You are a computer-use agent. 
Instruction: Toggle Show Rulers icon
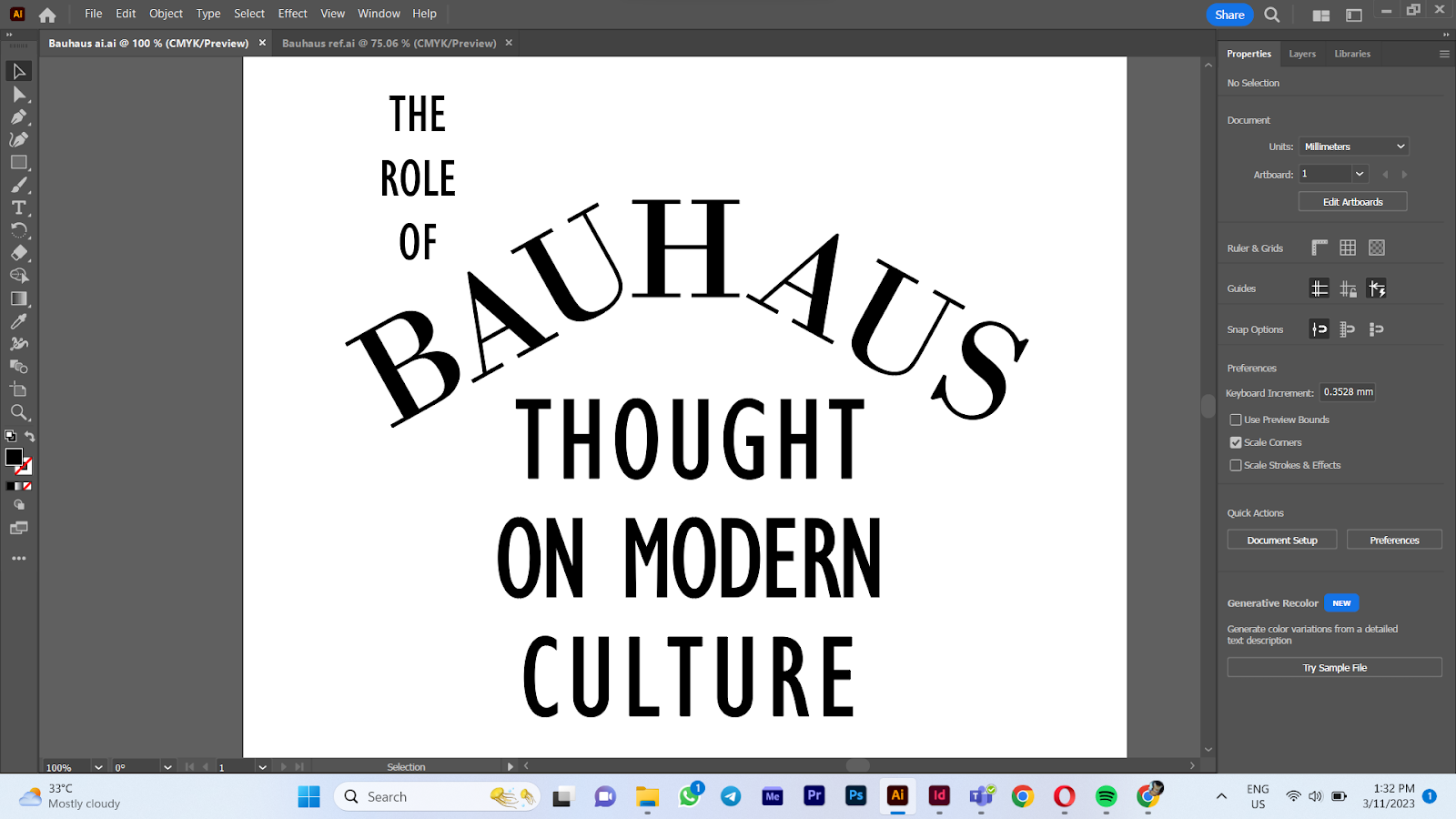pyautogui.click(x=1319, y=248)
